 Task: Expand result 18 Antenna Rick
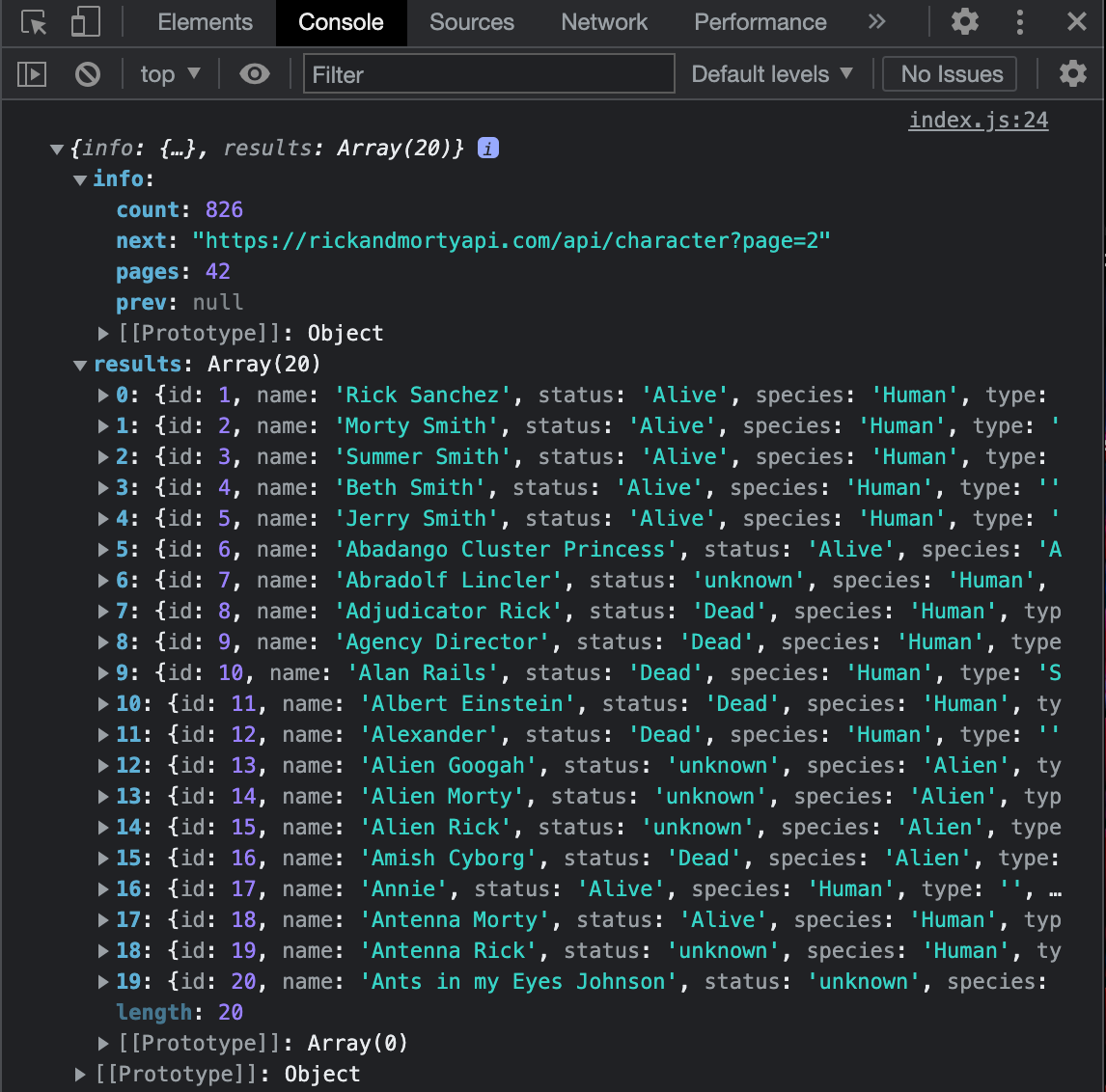coord(103,950)
